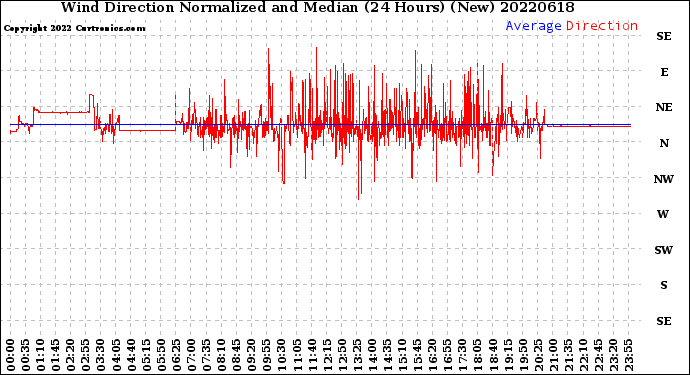Click the 20:25 time axis label

(x=538, y=355)
